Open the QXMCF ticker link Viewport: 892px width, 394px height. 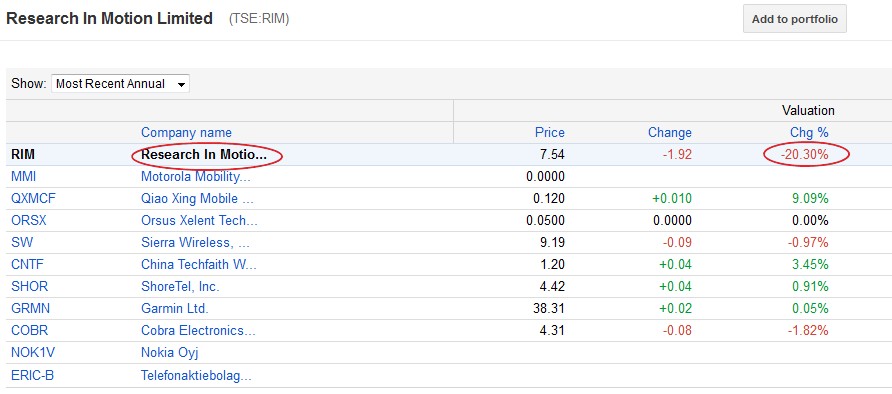point(34,198)
